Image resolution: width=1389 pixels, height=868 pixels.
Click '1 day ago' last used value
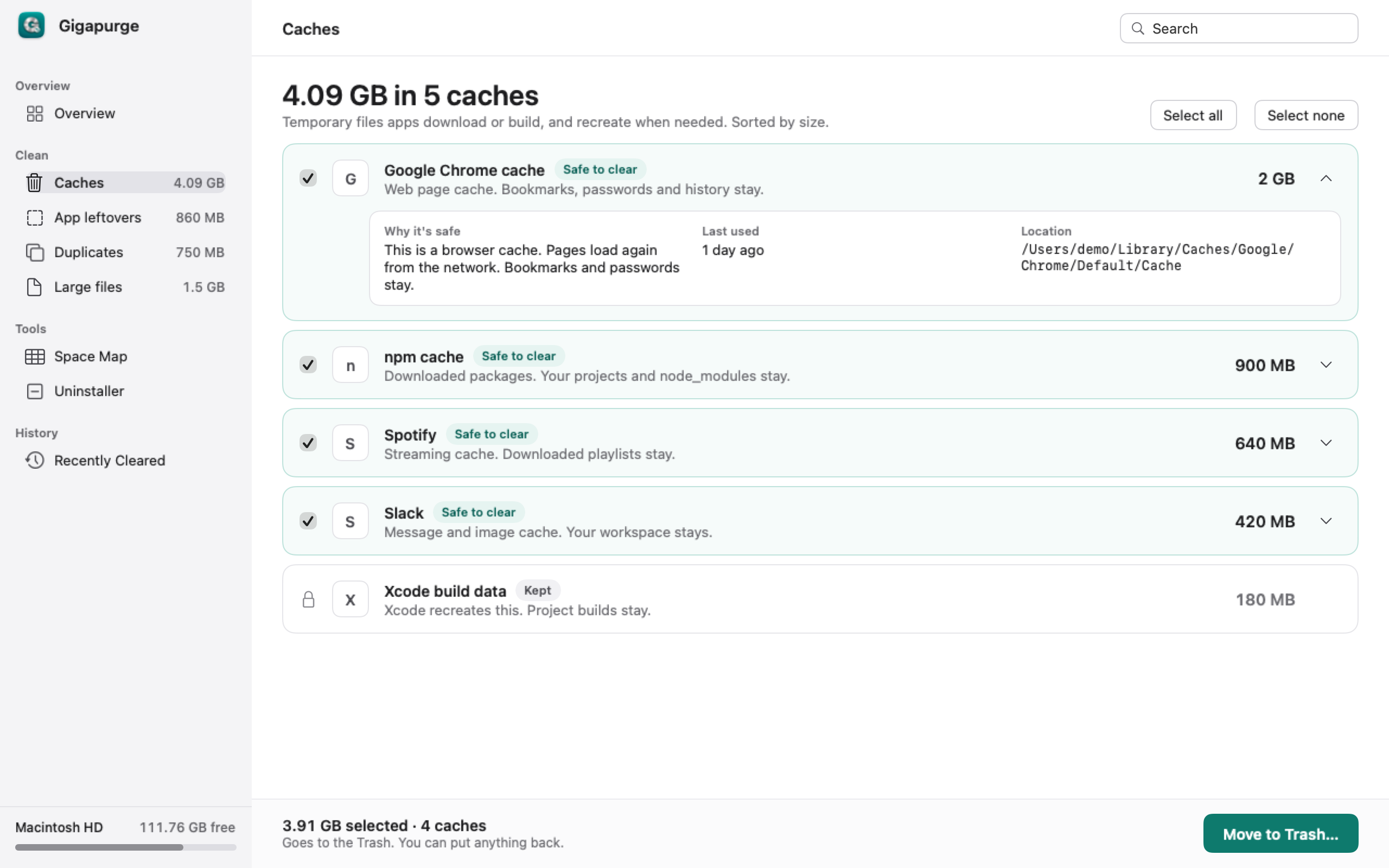733,250
